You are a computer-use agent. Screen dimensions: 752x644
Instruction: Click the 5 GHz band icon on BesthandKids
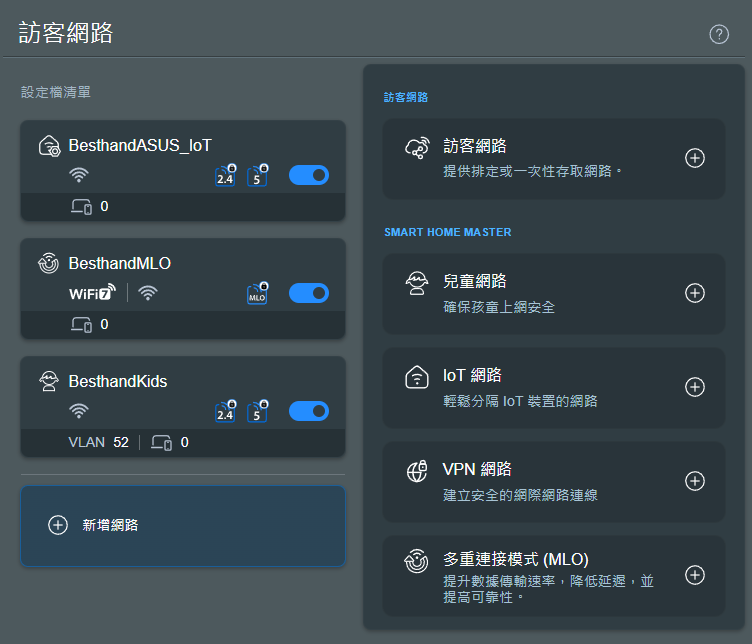point(258,411)
